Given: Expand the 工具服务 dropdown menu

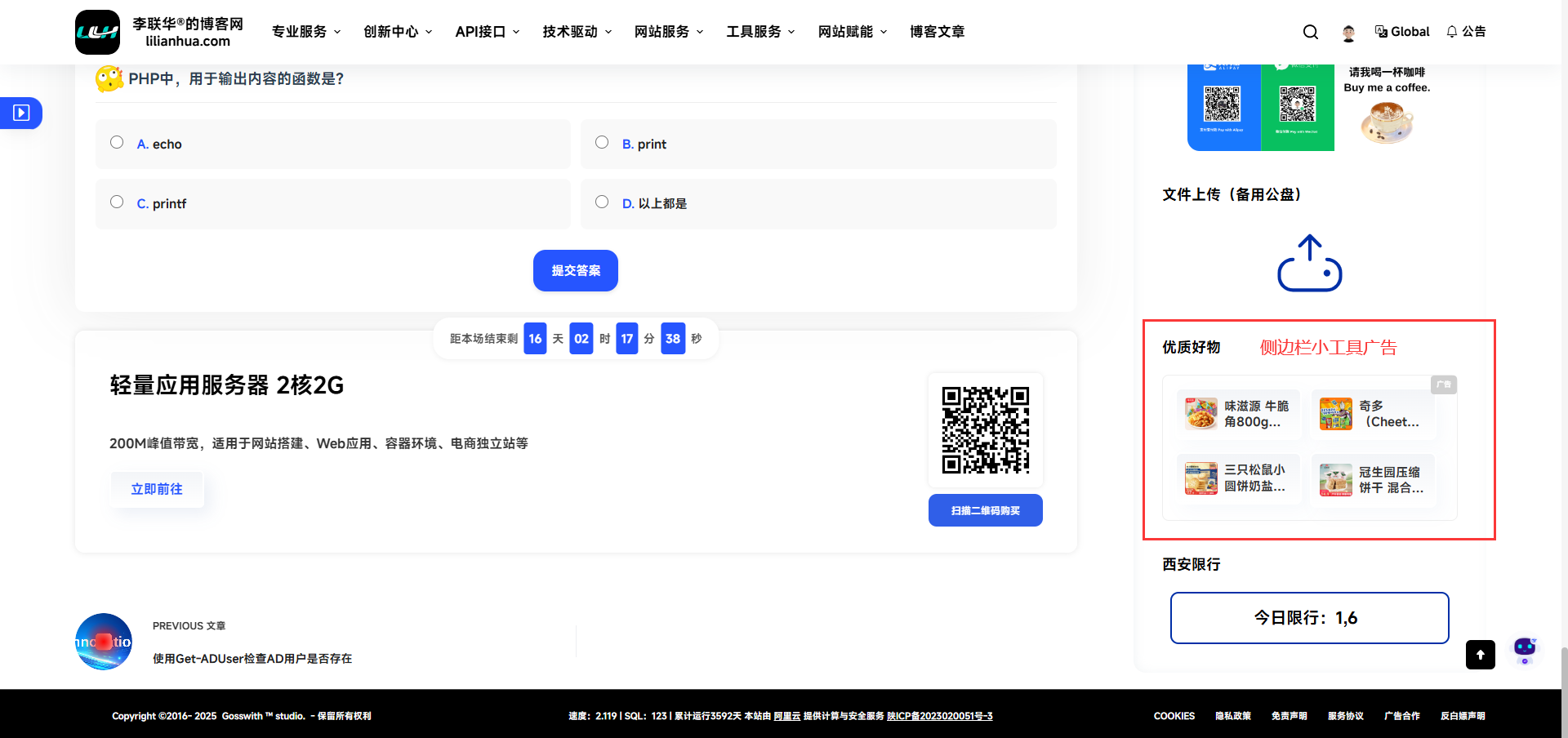Looking at the screenshot, I should 760,32.
